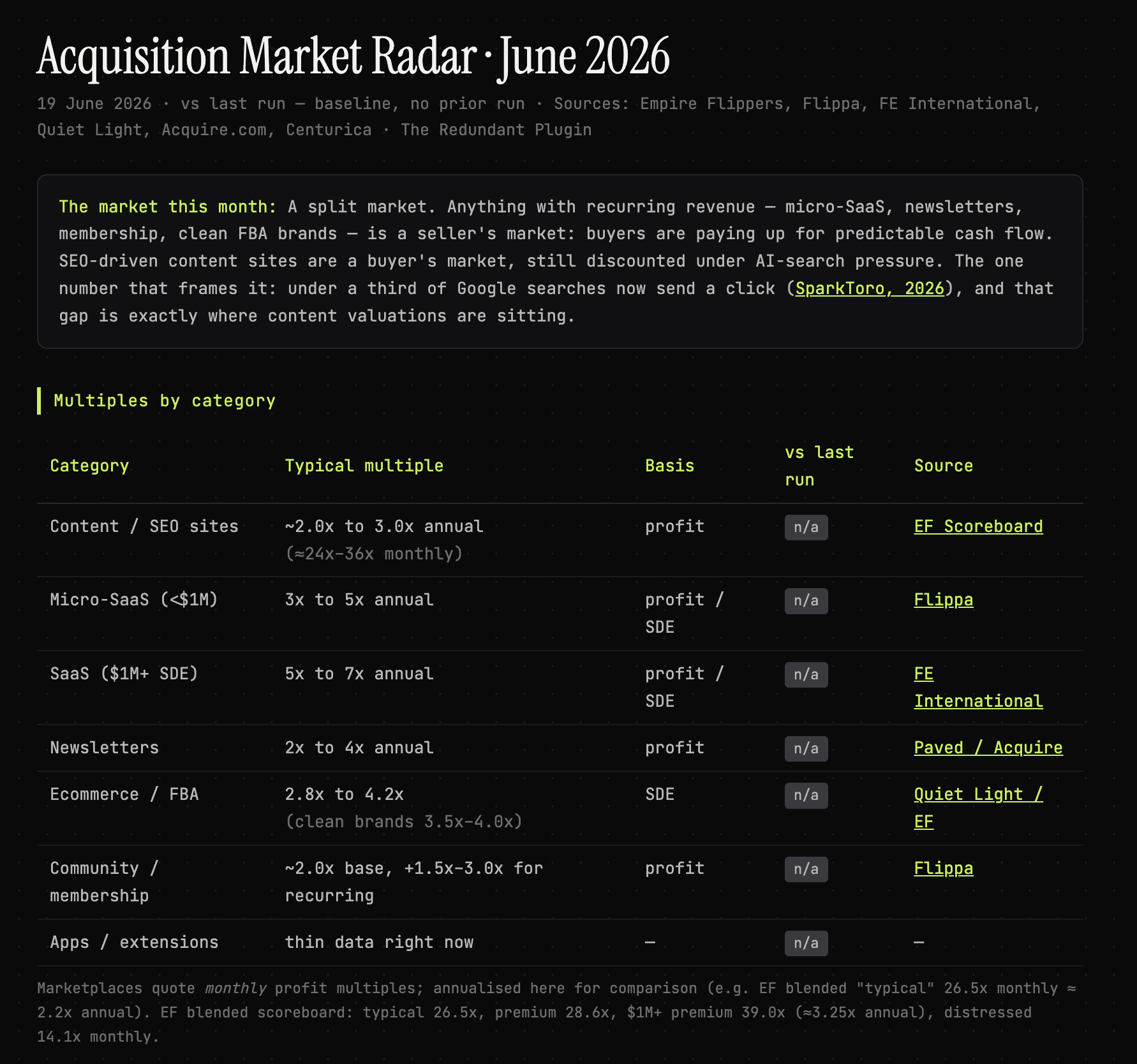Image resolution: width=1137 pixels, height=1064 pixels.
Task: Click the 5x to 7x annual value
Action: [x=359, y=674]
